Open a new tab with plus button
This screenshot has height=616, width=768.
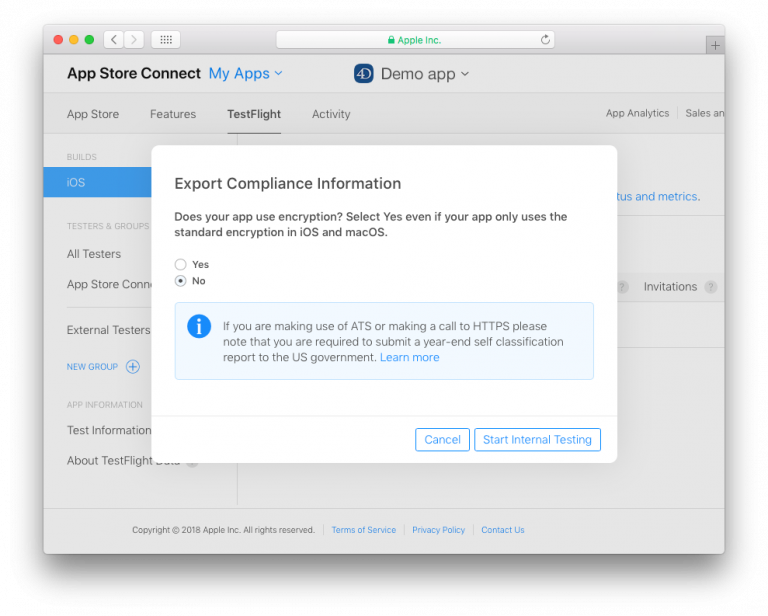tap(715, 46)
